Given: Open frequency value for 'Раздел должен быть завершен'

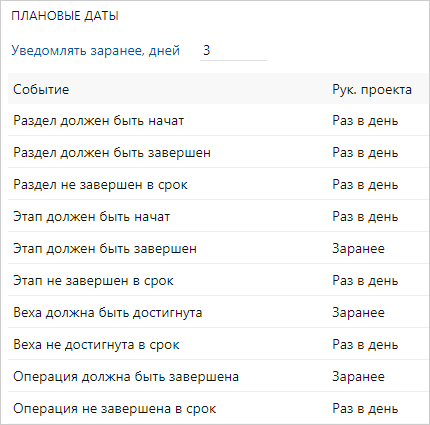Looking at the screenshot, I should pos(365,152).
